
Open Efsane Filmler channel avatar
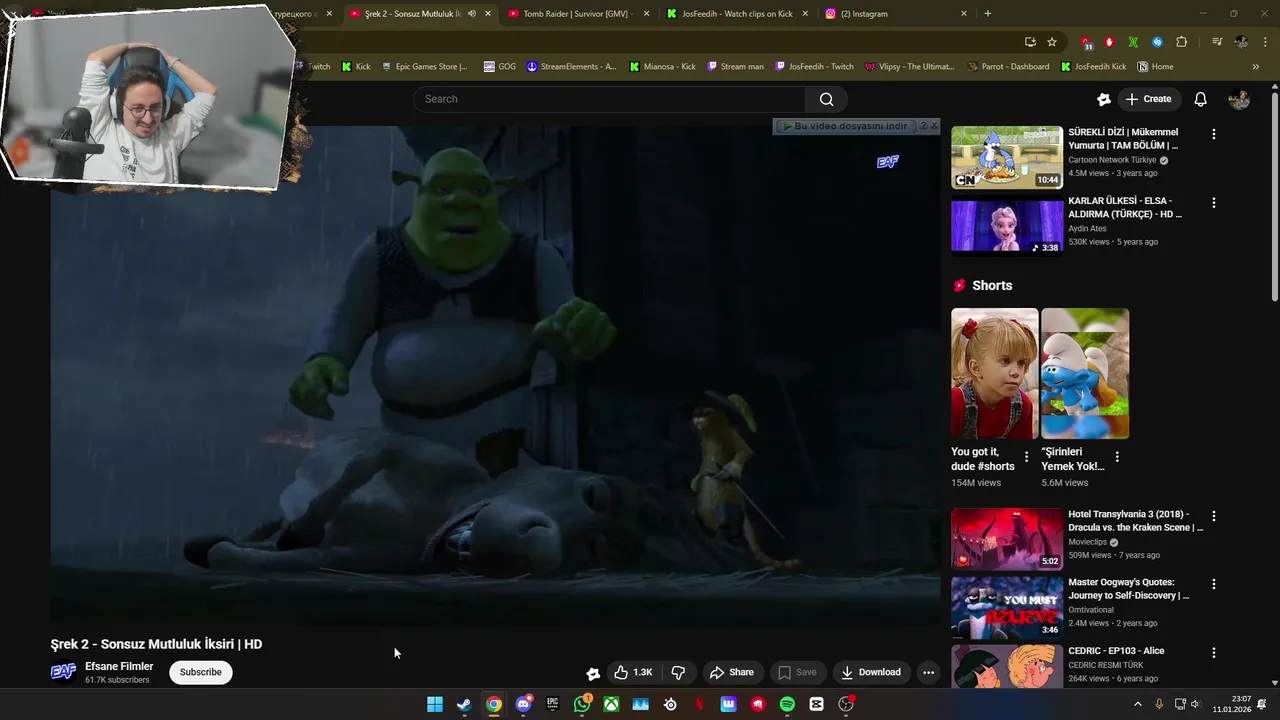pyautogui.click(x=63, y=672)
